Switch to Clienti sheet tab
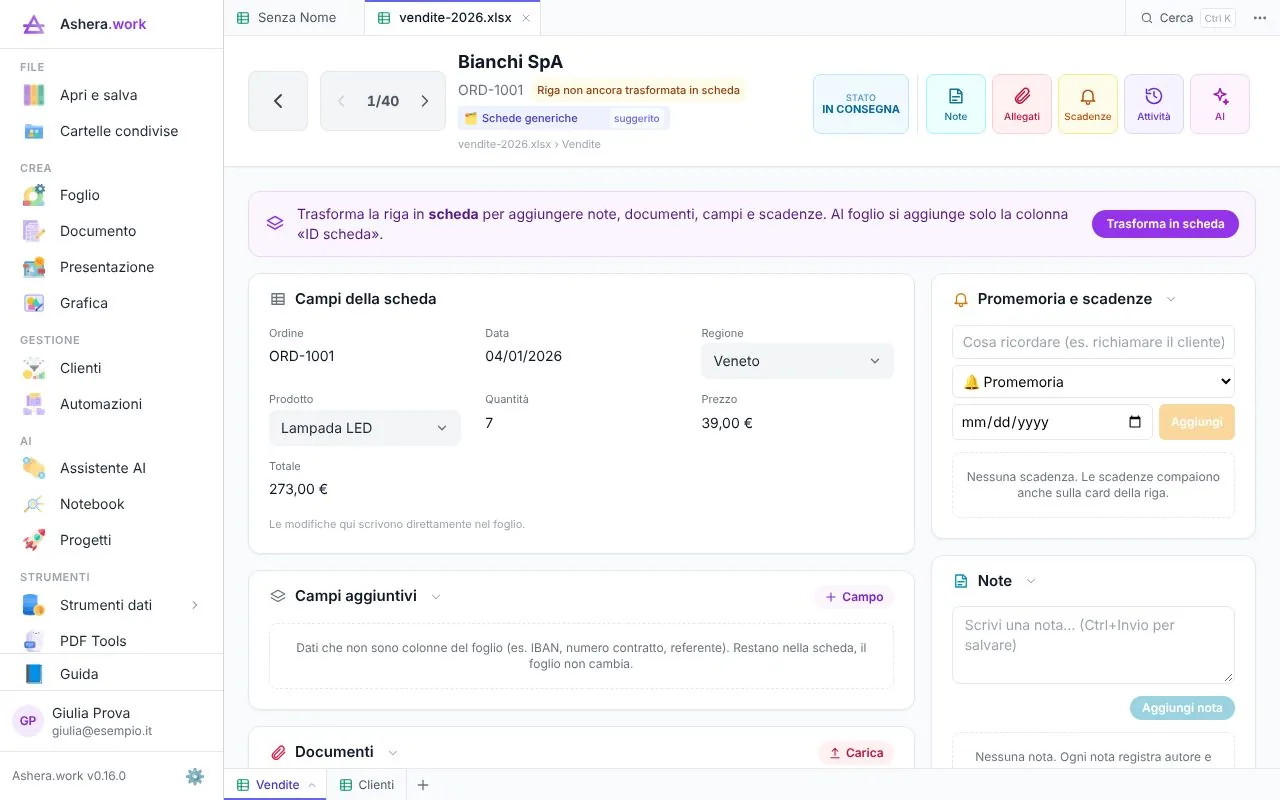The width and height of the screenshot is (1280, 800). click(367, 785)
